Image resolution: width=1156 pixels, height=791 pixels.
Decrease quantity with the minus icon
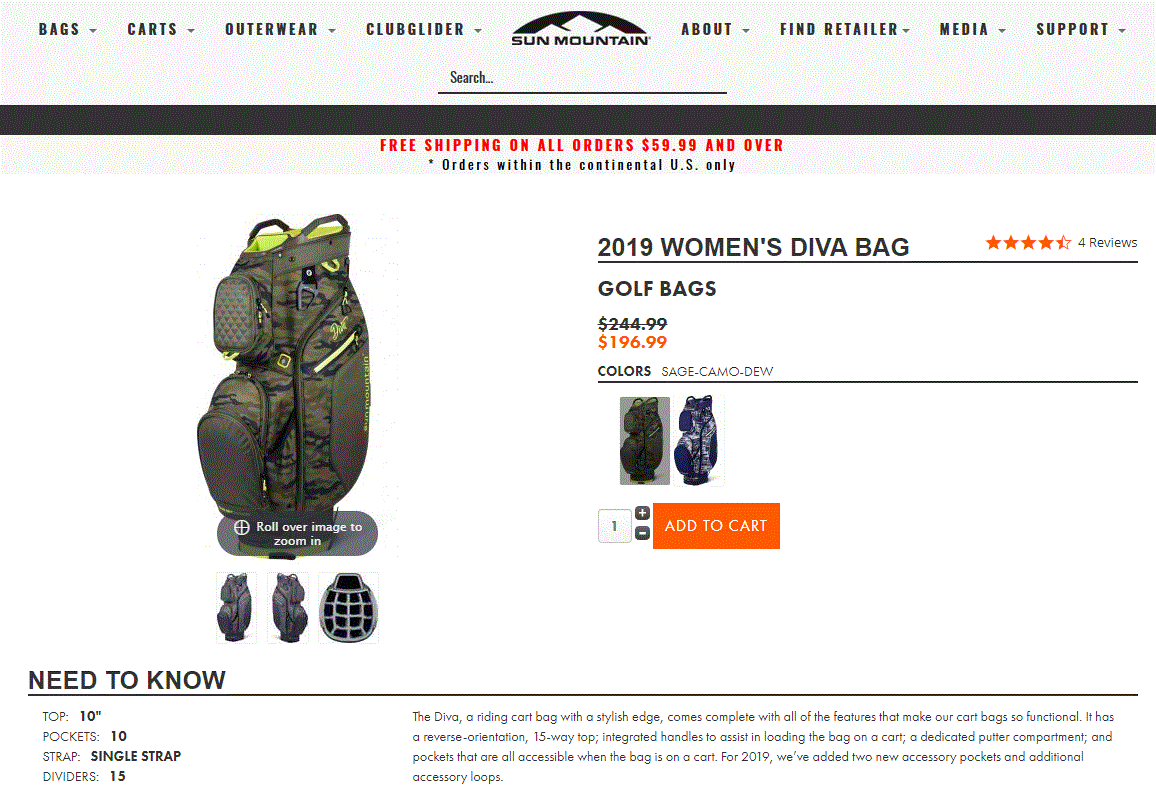[642, 533]
